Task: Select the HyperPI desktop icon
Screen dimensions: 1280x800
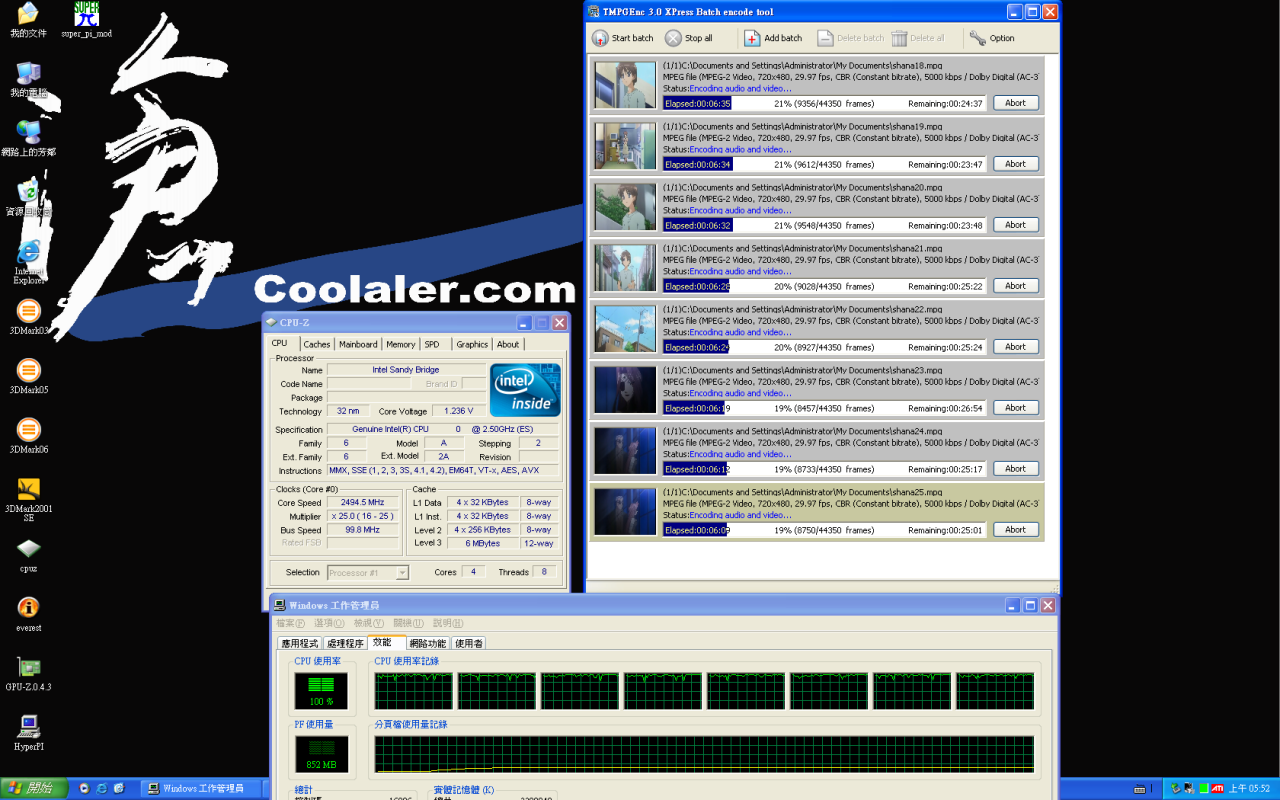Action: [29, 733]
